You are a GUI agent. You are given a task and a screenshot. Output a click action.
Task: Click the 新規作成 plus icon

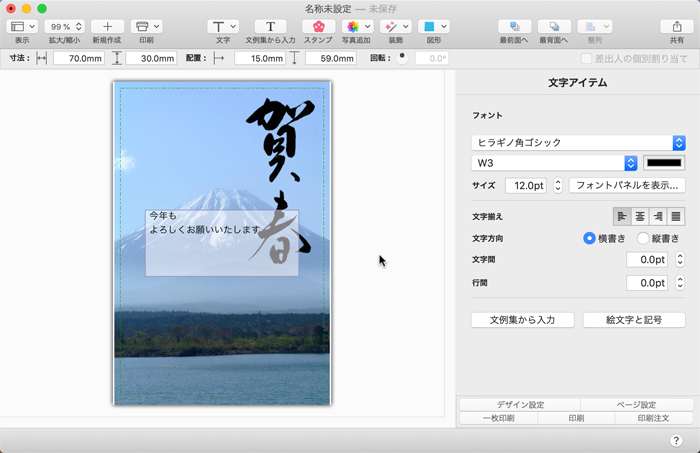click(x=107, y=26)
